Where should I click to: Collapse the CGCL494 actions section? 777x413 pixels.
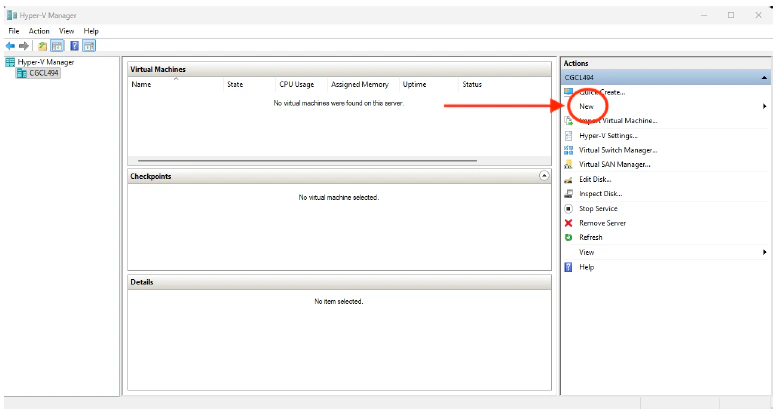tap(764, 78)
